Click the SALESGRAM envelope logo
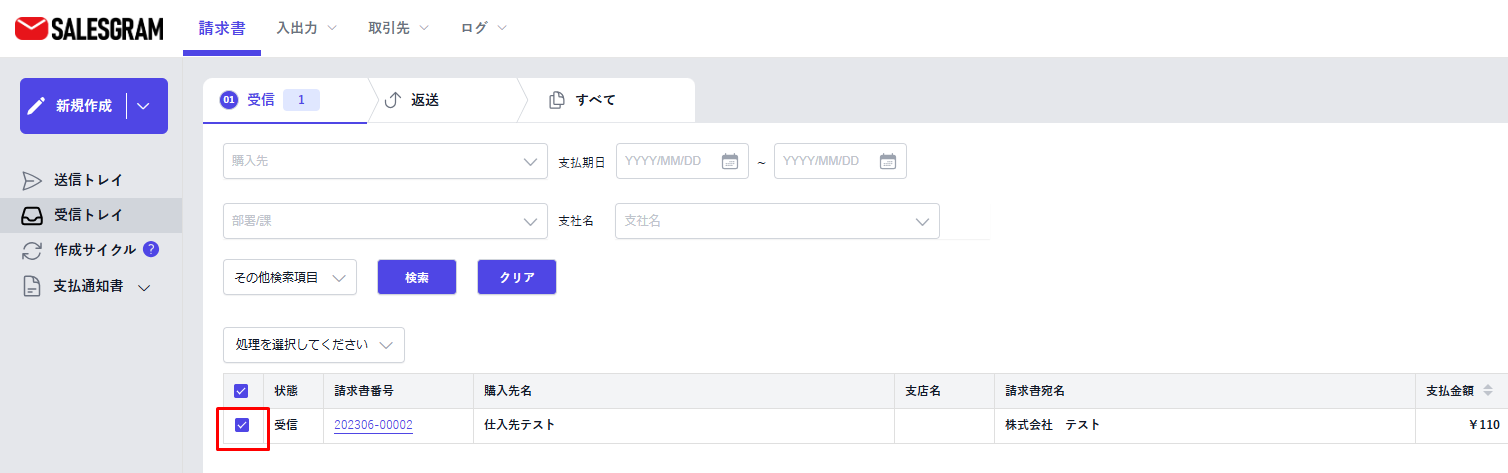 [x=31, y=29]
